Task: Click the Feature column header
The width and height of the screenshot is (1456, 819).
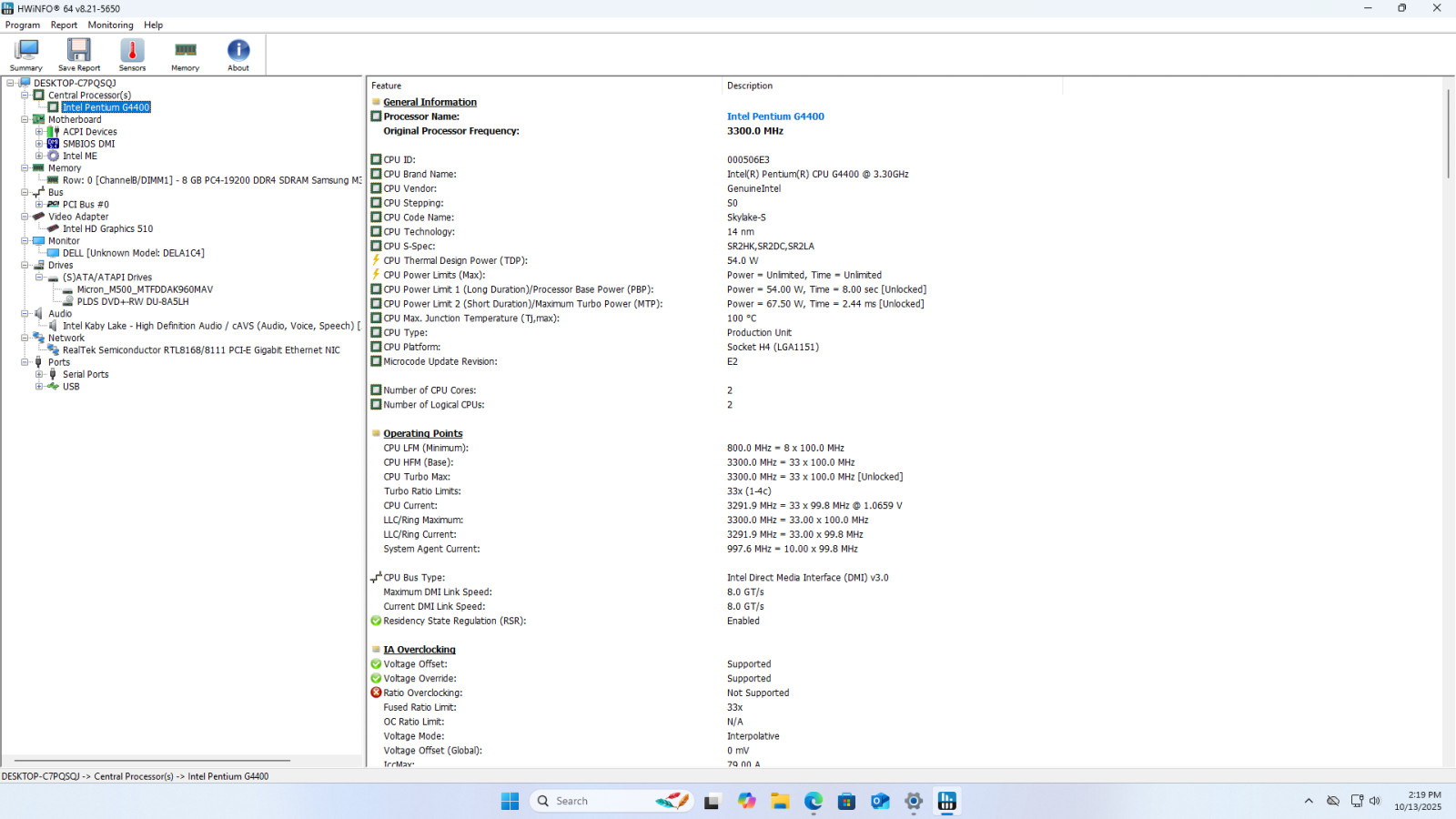Action: pyautogui.click(x=545, y=86)
